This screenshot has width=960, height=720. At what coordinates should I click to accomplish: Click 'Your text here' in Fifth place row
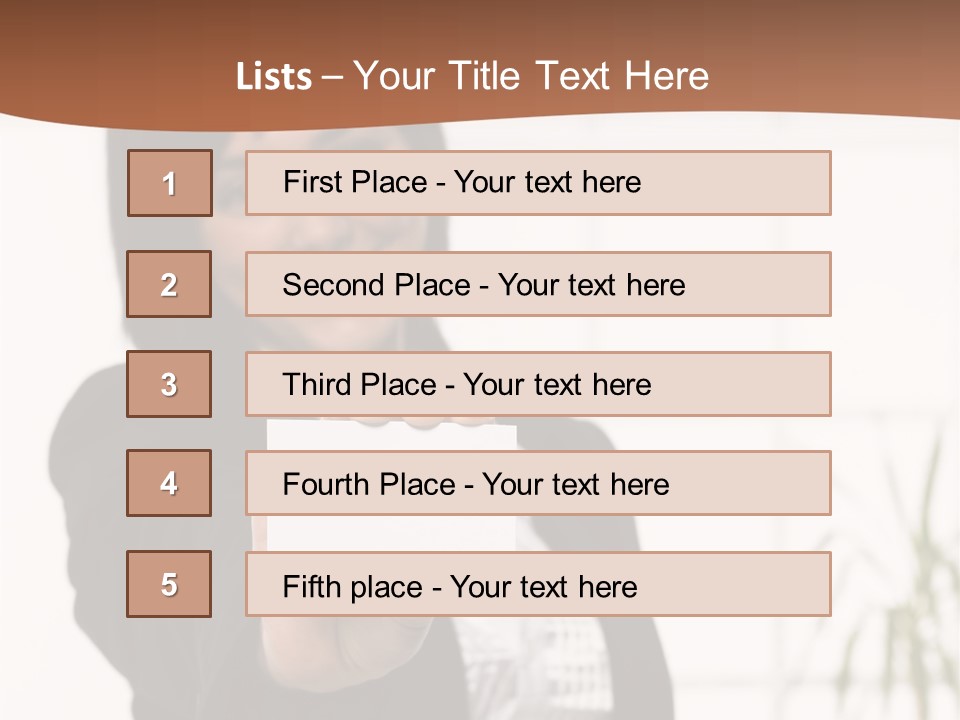point(543,586)
